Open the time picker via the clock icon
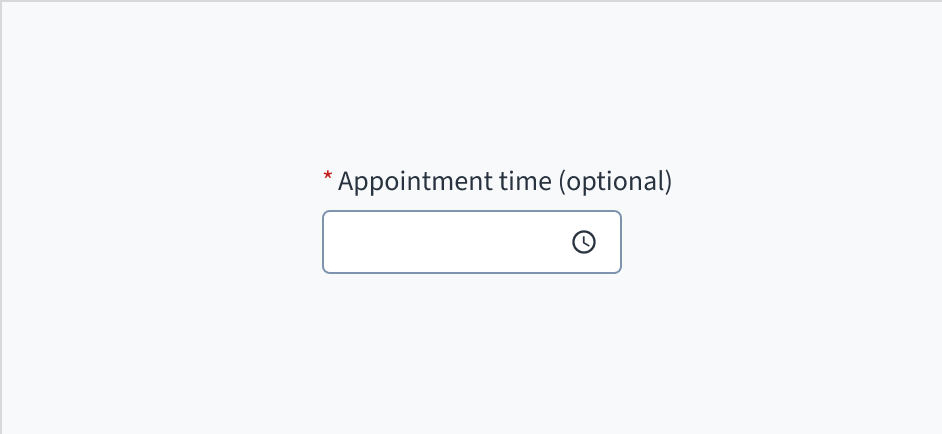 point(584,242)
